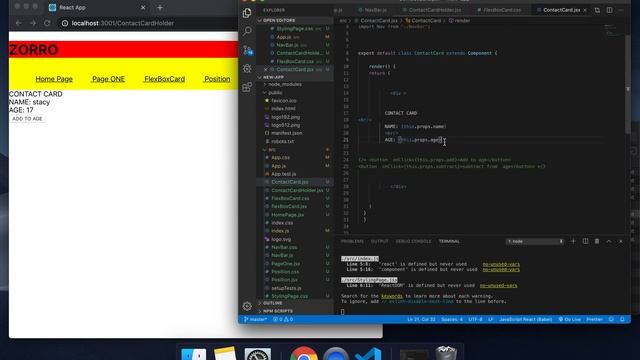Open the Trash from the Dock
Screen dimensions: 640x360
[446, 353]
